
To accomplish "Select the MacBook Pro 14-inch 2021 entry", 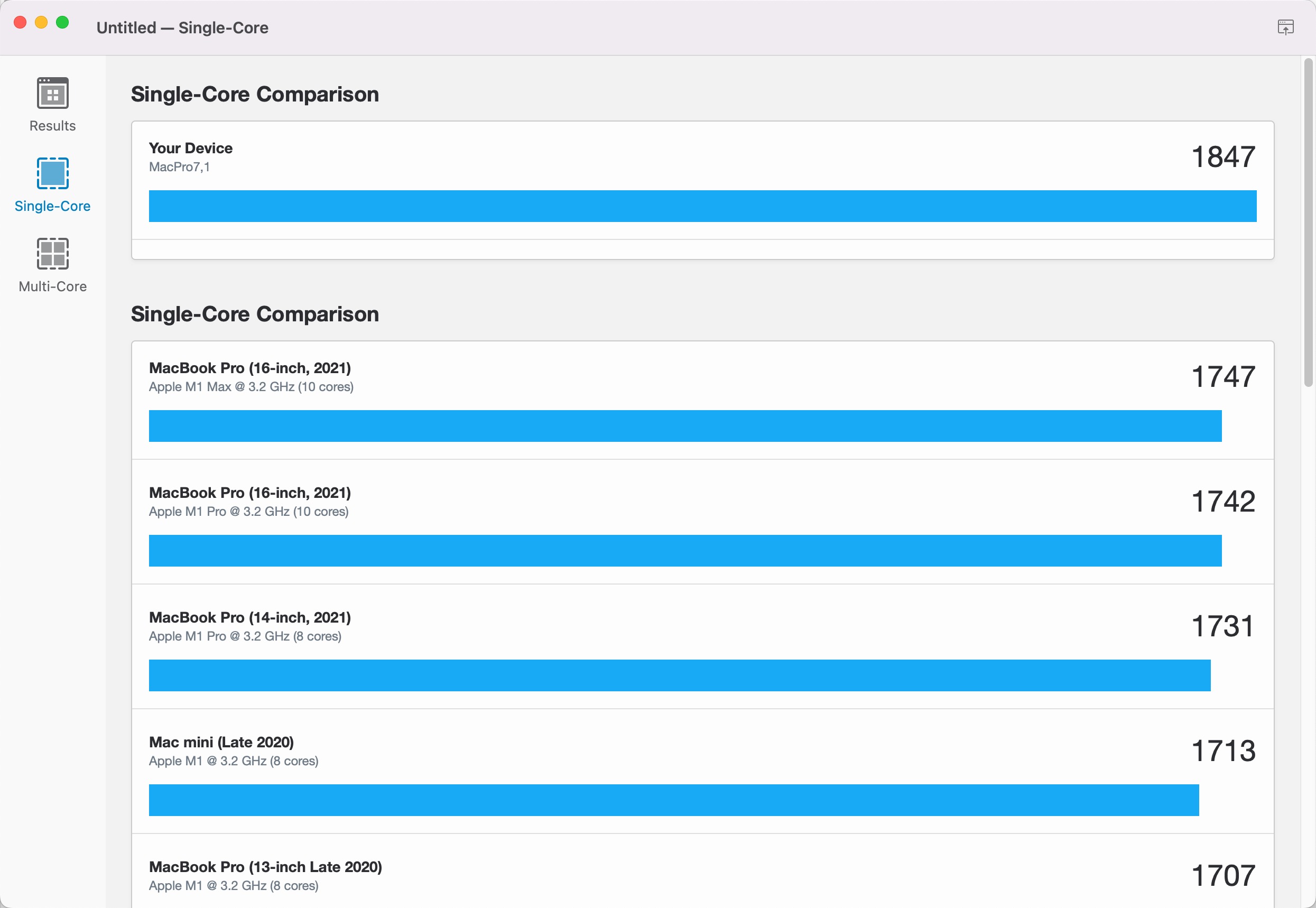I will (x=250, y=617).
